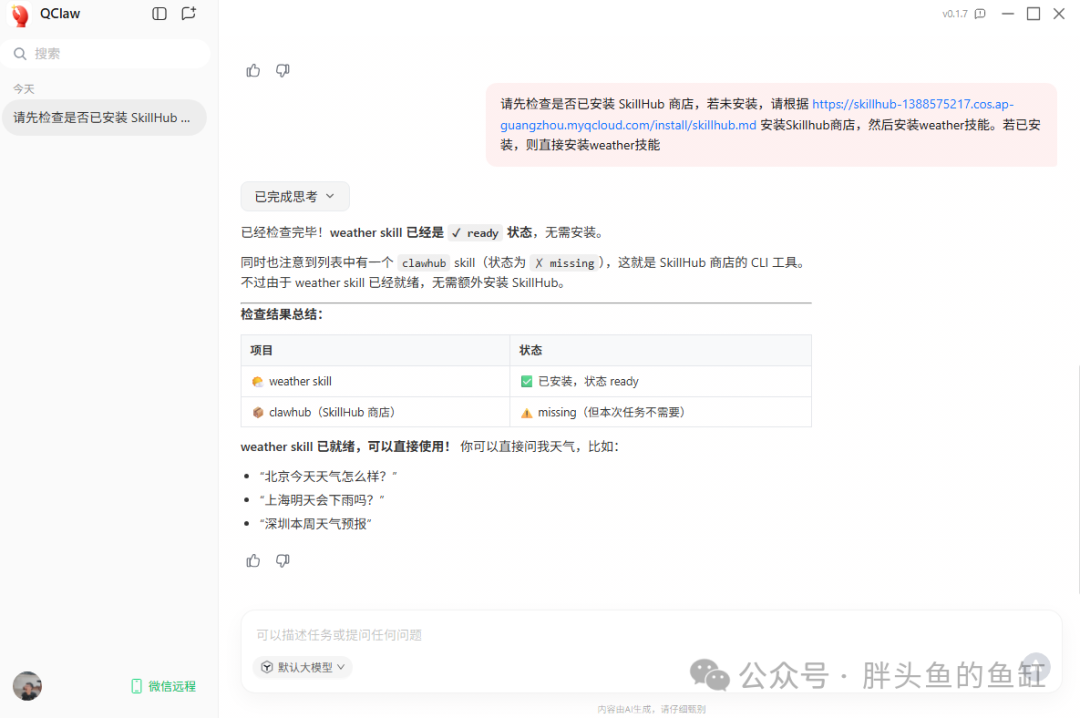Click the '✓ ready' code tag
The height and width of the screenshot is (718, 1080).
pyautogui.click(x=475, y=233)
